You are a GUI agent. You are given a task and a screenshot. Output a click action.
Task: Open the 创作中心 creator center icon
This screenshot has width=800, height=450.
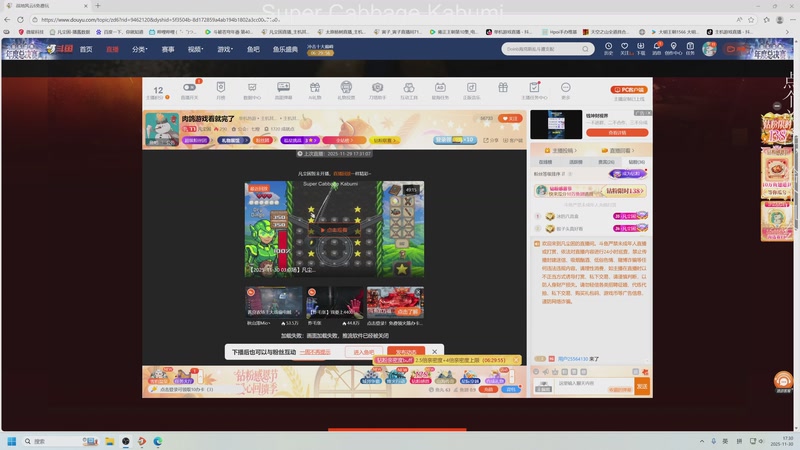(x=673, y=48)
